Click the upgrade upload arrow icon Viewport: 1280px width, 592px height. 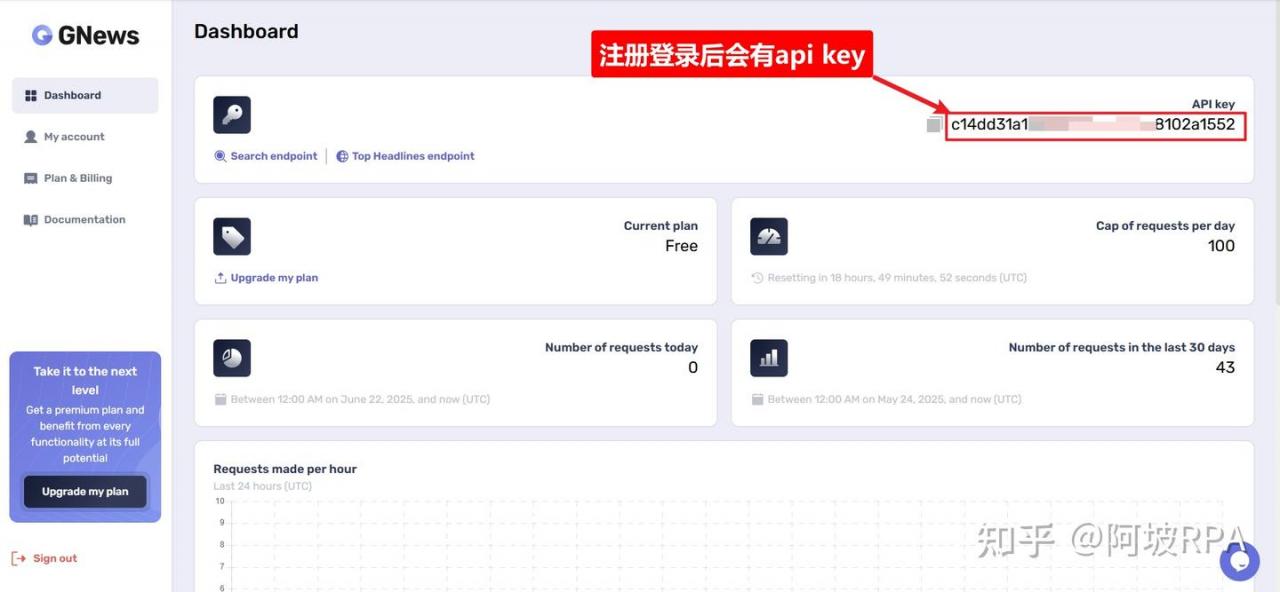click(220, 278)
